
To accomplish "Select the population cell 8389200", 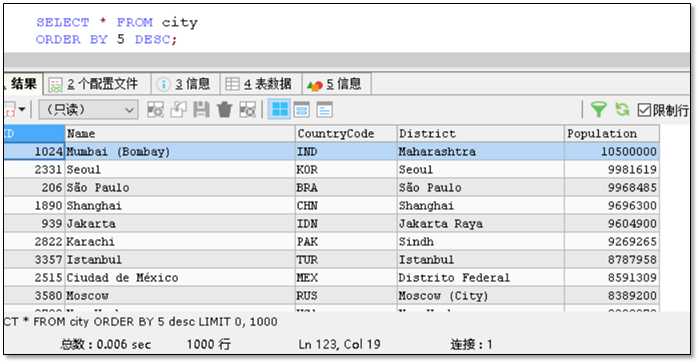I will pyautogui.click(x=612, y=296).
